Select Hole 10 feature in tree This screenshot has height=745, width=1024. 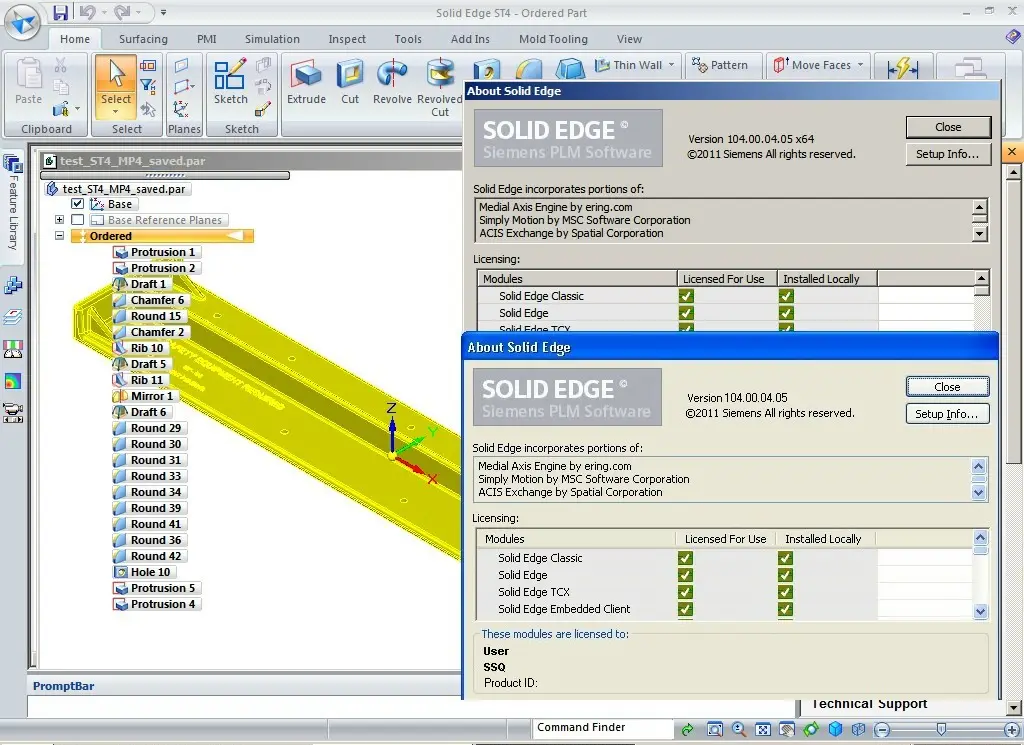coord(143,572)
